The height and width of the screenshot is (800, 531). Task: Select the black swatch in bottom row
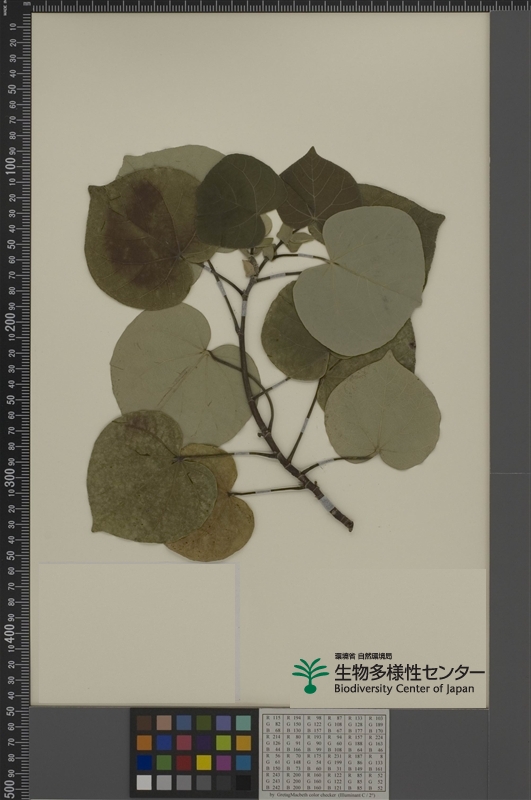243,782
